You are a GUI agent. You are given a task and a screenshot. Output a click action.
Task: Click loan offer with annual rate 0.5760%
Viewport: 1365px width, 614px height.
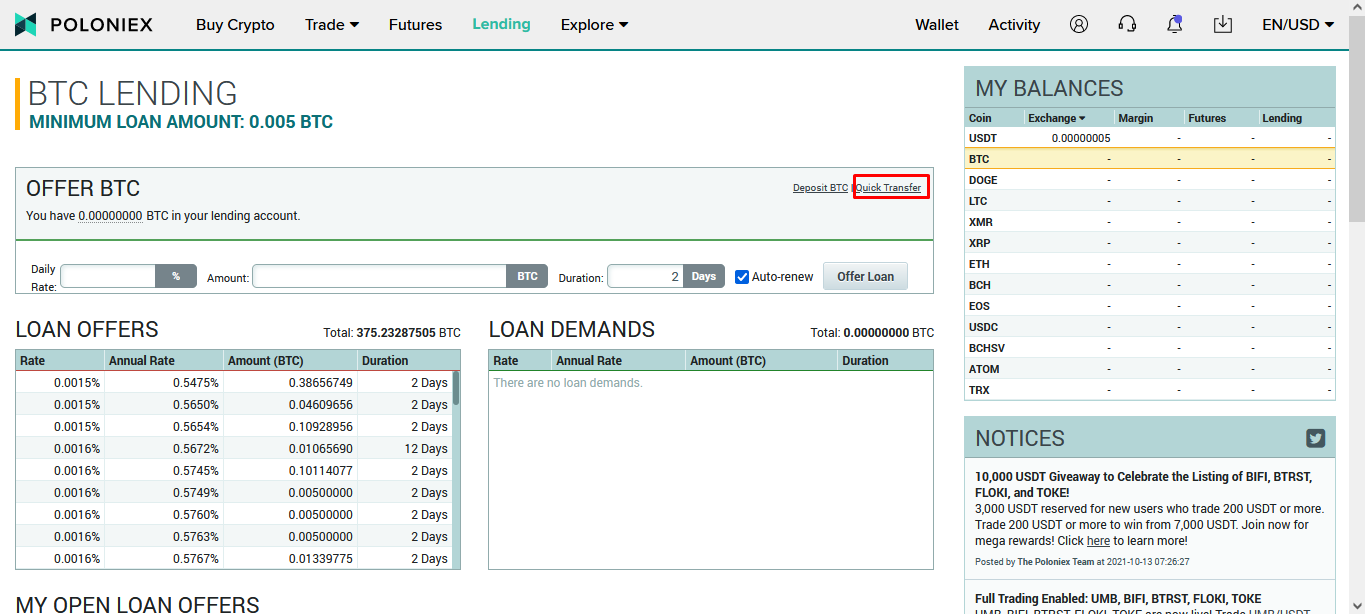click(x=233, y=515)
